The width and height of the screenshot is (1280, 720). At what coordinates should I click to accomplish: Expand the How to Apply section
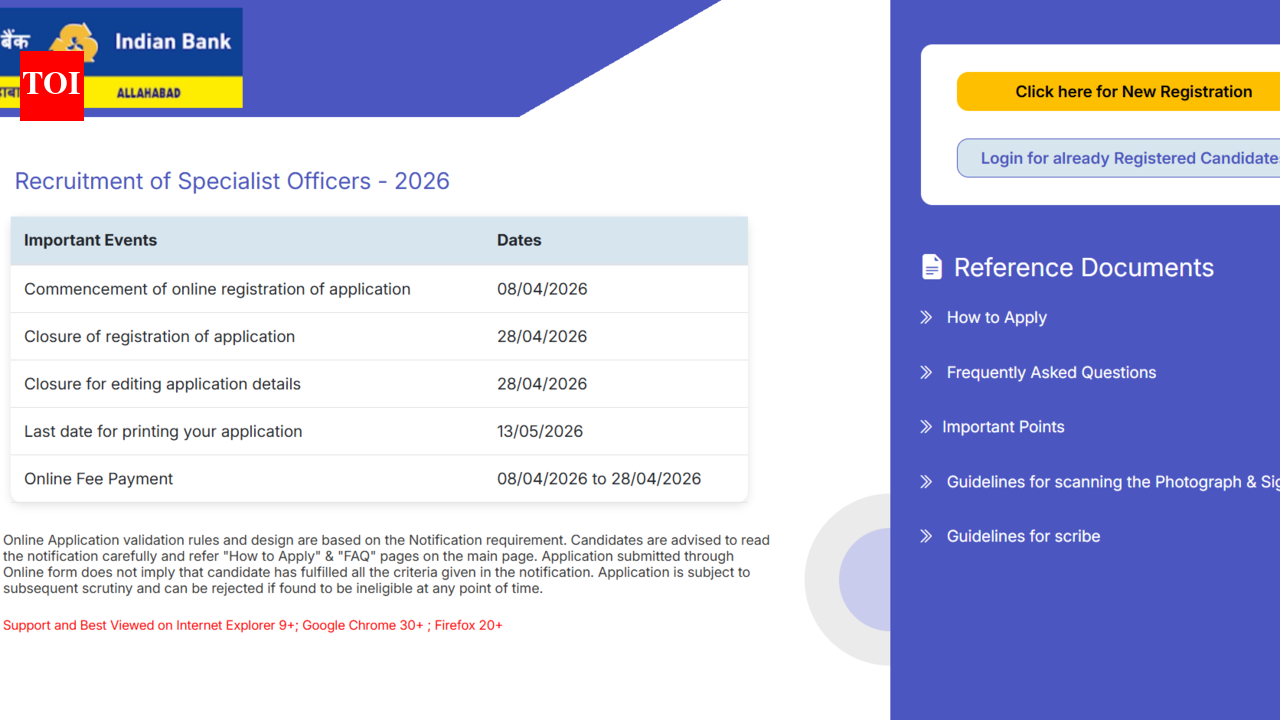click(996, 317)
